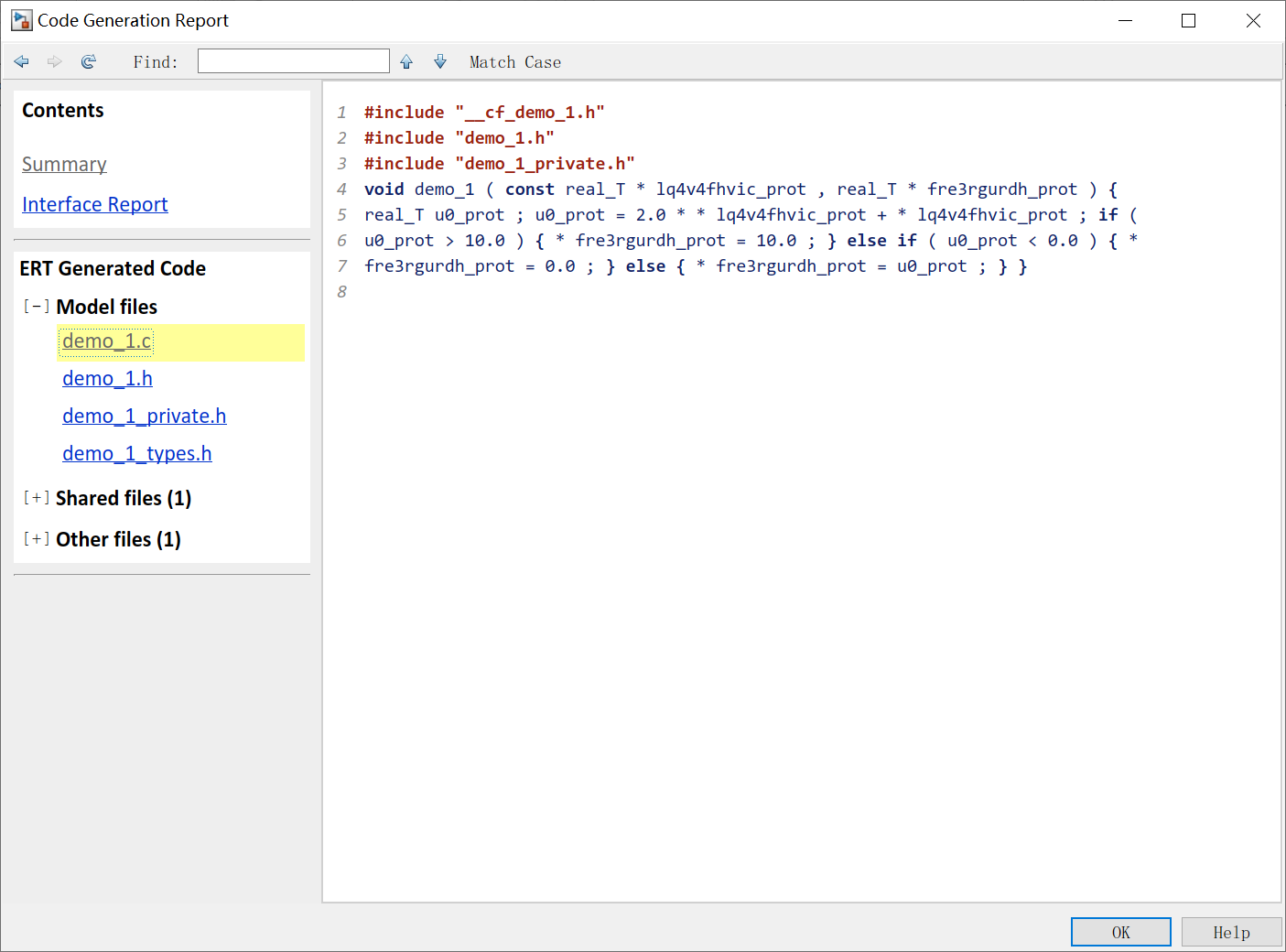Go back with the left arrow icon
Image resolution: width=1286 pixels, height=952 pixels.
coord(22,61)
